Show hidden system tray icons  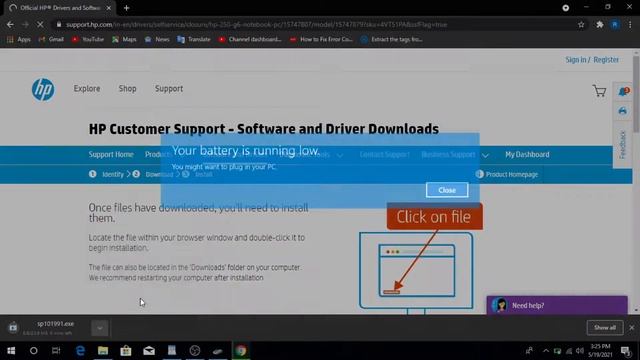click(x=546, y=351)
